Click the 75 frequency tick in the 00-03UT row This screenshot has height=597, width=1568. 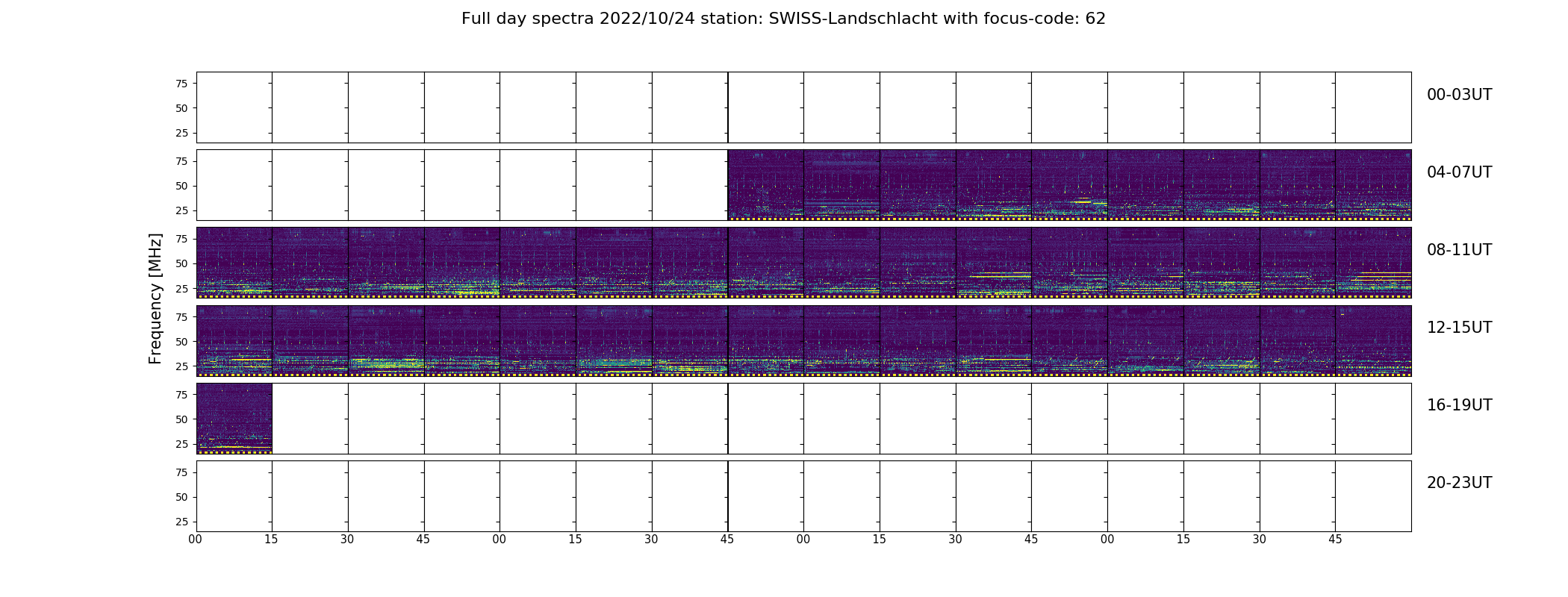pos(181,84)
